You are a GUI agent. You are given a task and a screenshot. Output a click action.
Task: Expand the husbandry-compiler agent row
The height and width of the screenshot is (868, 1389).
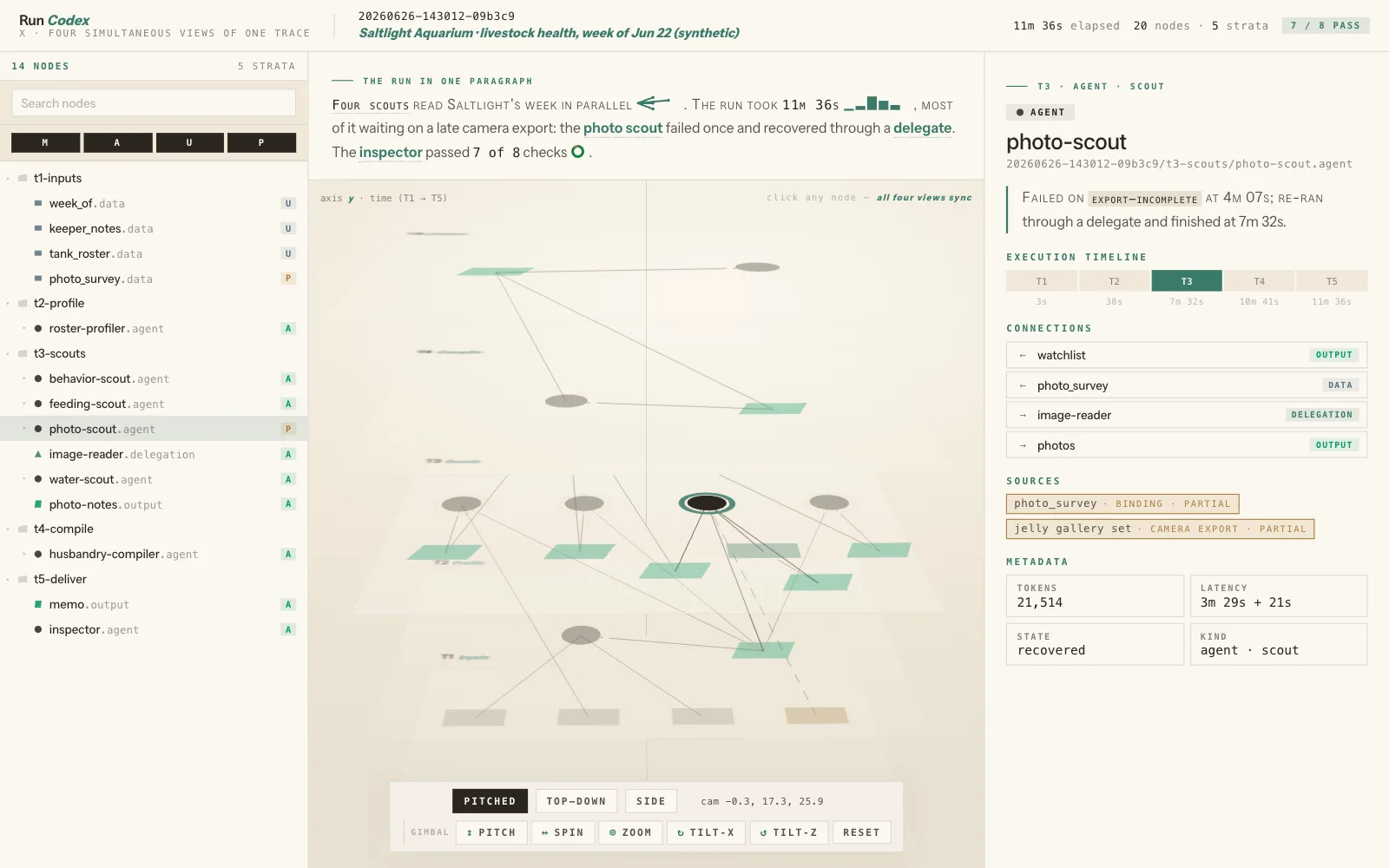click(24, 554)
